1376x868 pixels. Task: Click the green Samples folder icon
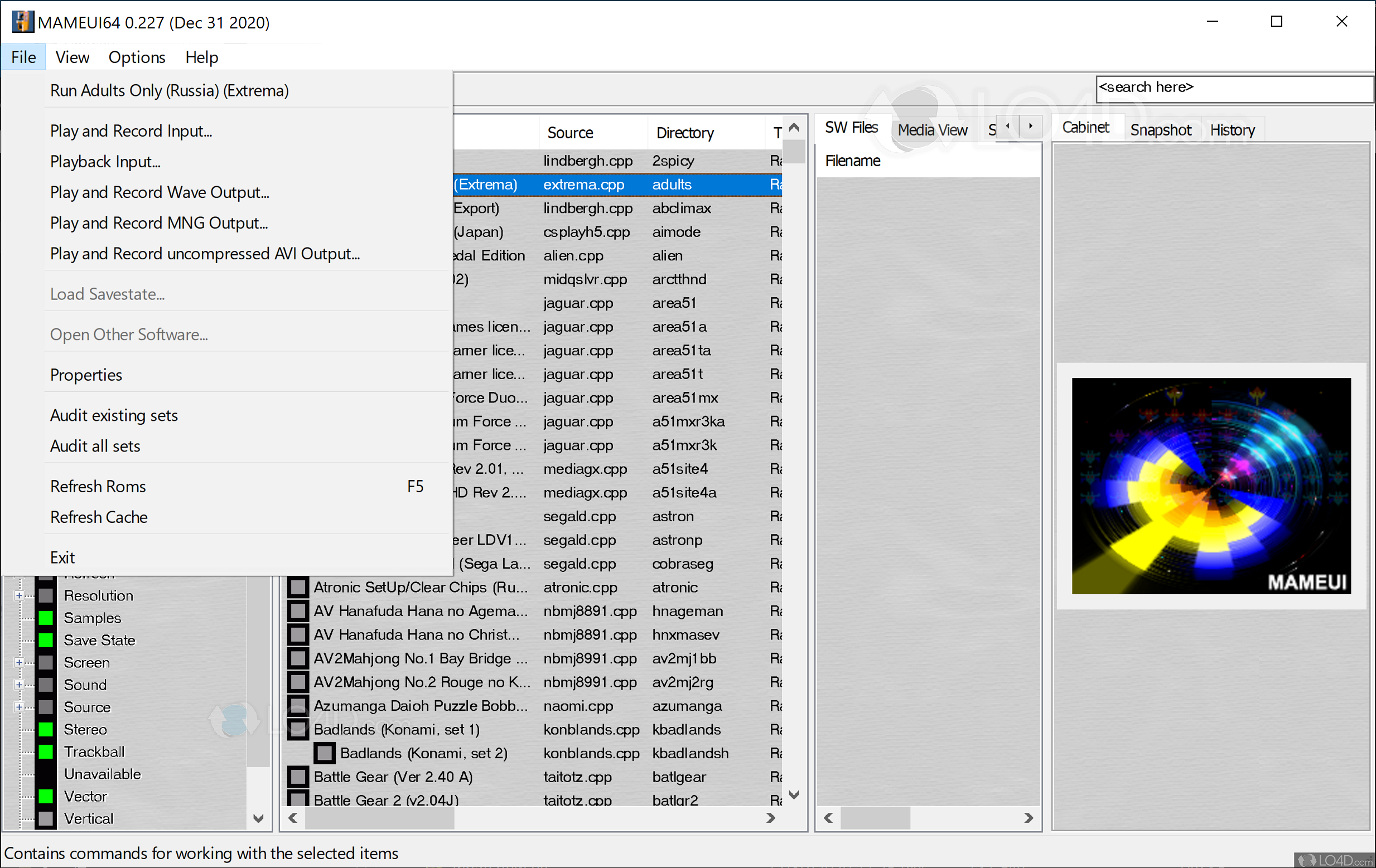[x=46, y=618]
